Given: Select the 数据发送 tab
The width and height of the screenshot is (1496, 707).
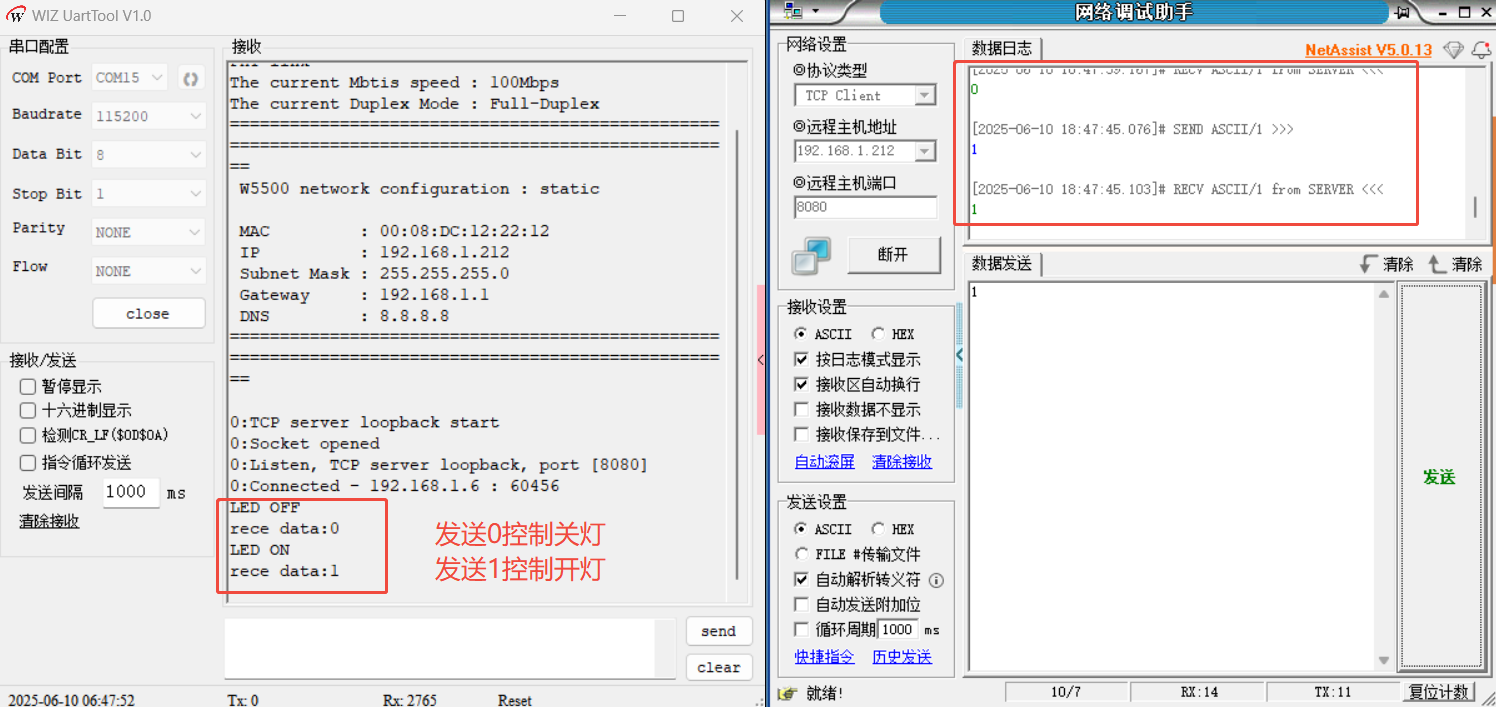Looking at the screenshot, I should point(1003,264).
